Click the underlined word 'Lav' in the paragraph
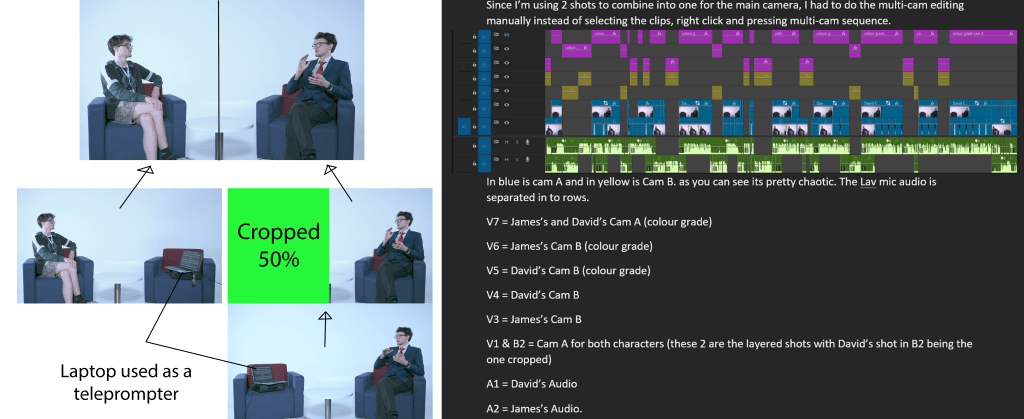1024x419 pixels. [867, 182]
